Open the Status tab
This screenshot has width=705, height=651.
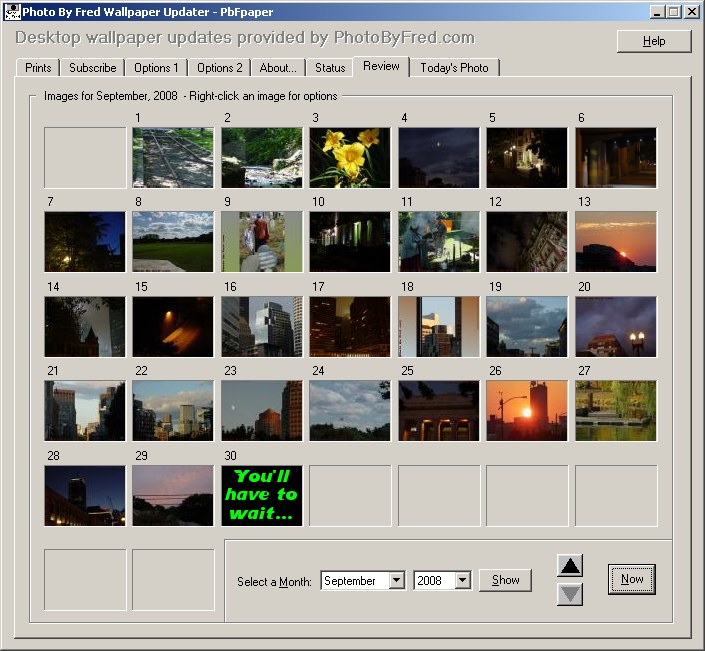coord(330,68)
